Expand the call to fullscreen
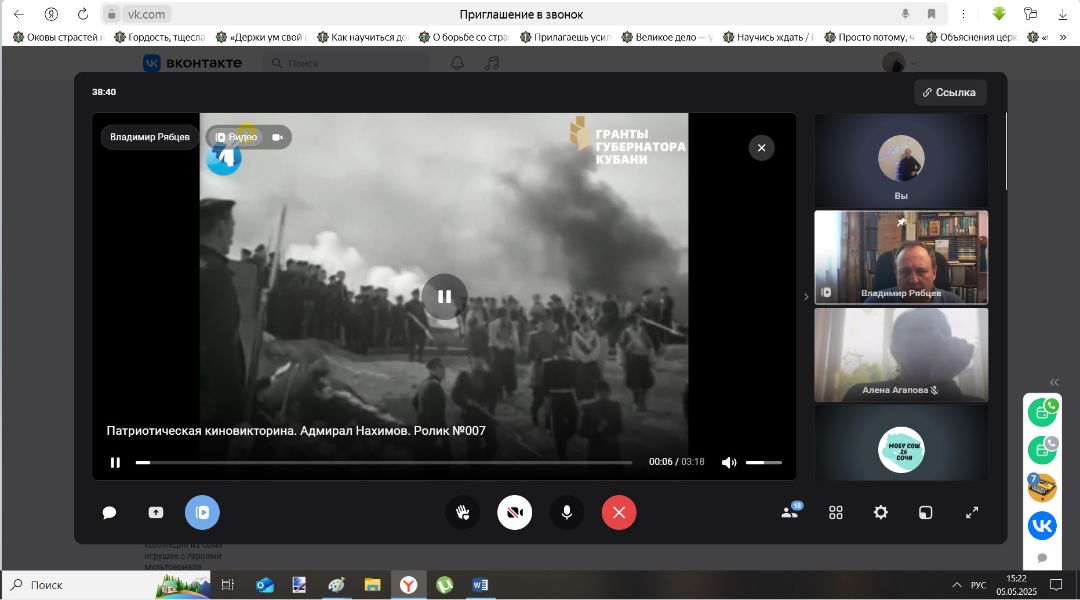The height and width of the screenshot is (600, 1080). point(972,513)
